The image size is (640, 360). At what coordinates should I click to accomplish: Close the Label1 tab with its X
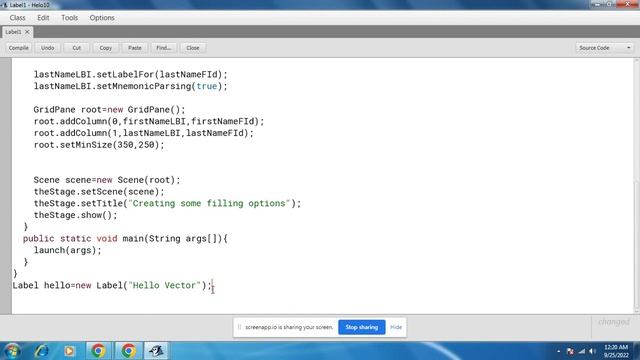point(27,32)
